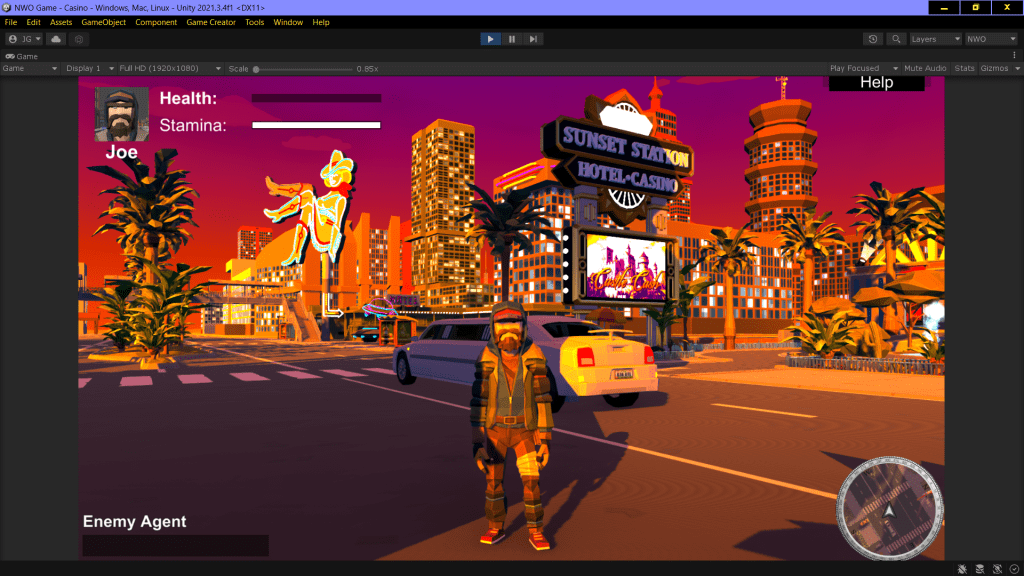Expand the Full HD resolution dropdown

(x=163, y=69)
